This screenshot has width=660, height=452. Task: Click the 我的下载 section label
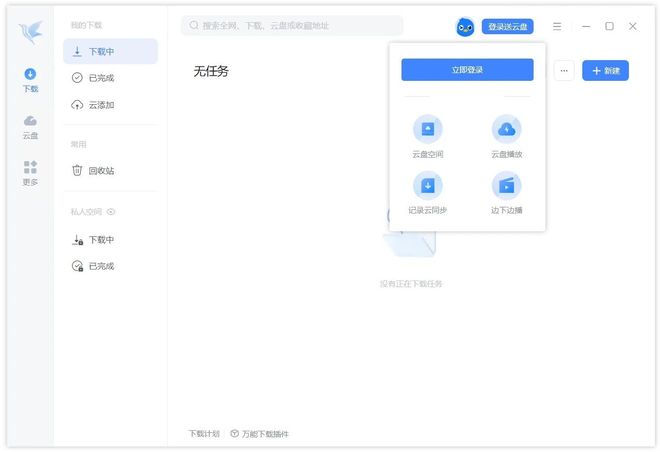coord(86,25)
